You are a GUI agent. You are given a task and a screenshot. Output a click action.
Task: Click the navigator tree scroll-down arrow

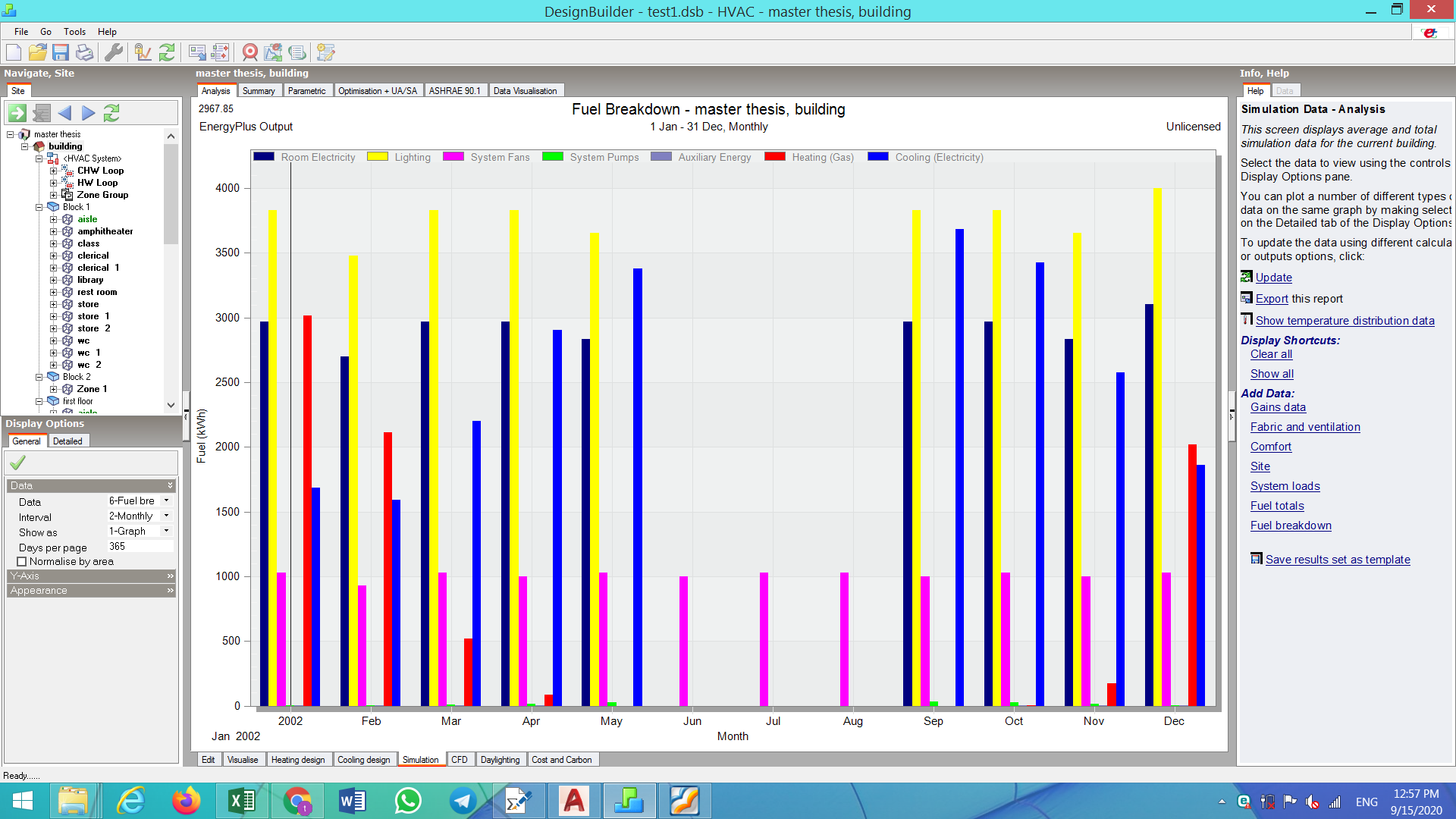pos(171,405)
